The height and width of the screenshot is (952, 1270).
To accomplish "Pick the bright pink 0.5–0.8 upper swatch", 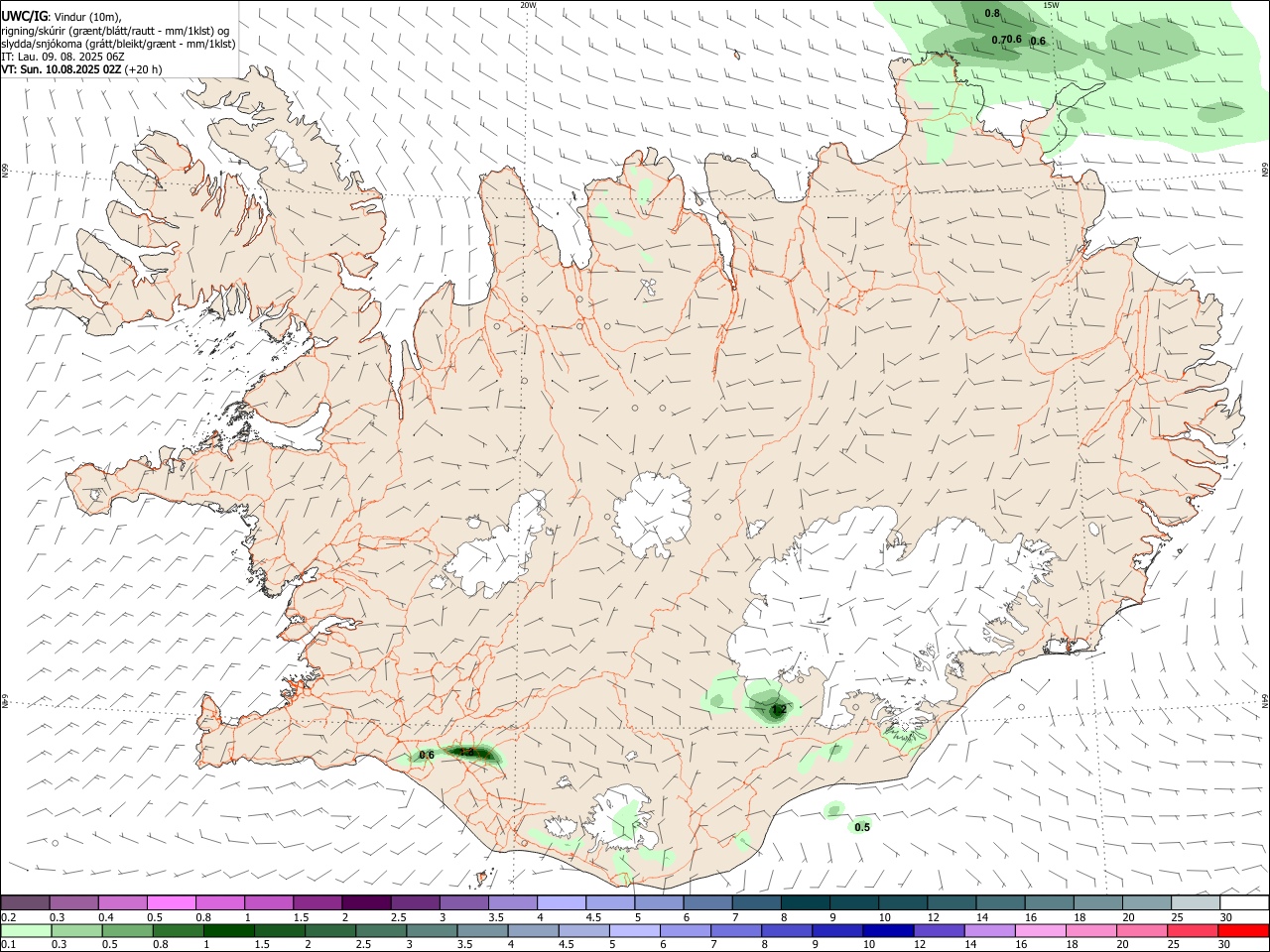I will [171, 902].
